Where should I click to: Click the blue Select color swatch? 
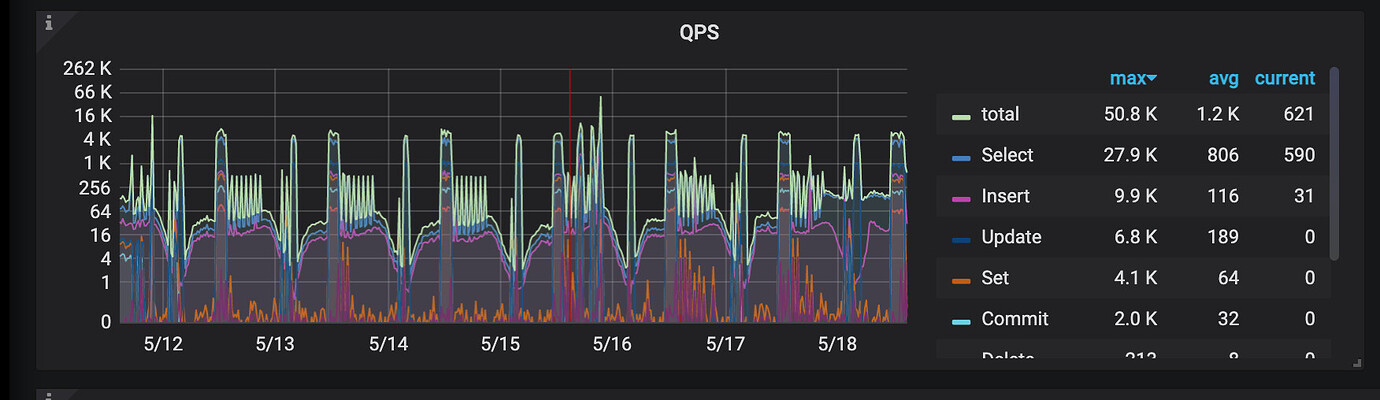click(x=961, y=156)
